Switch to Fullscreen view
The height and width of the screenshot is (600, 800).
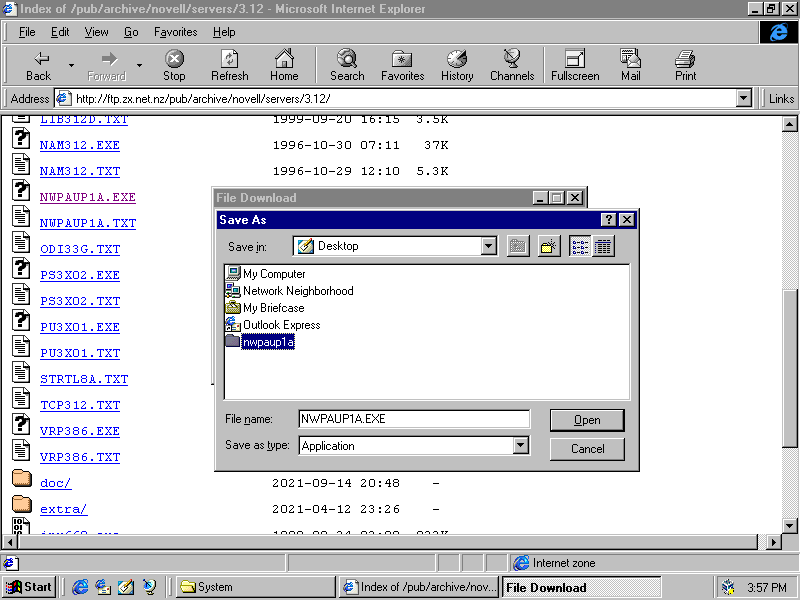coord(575,65)
